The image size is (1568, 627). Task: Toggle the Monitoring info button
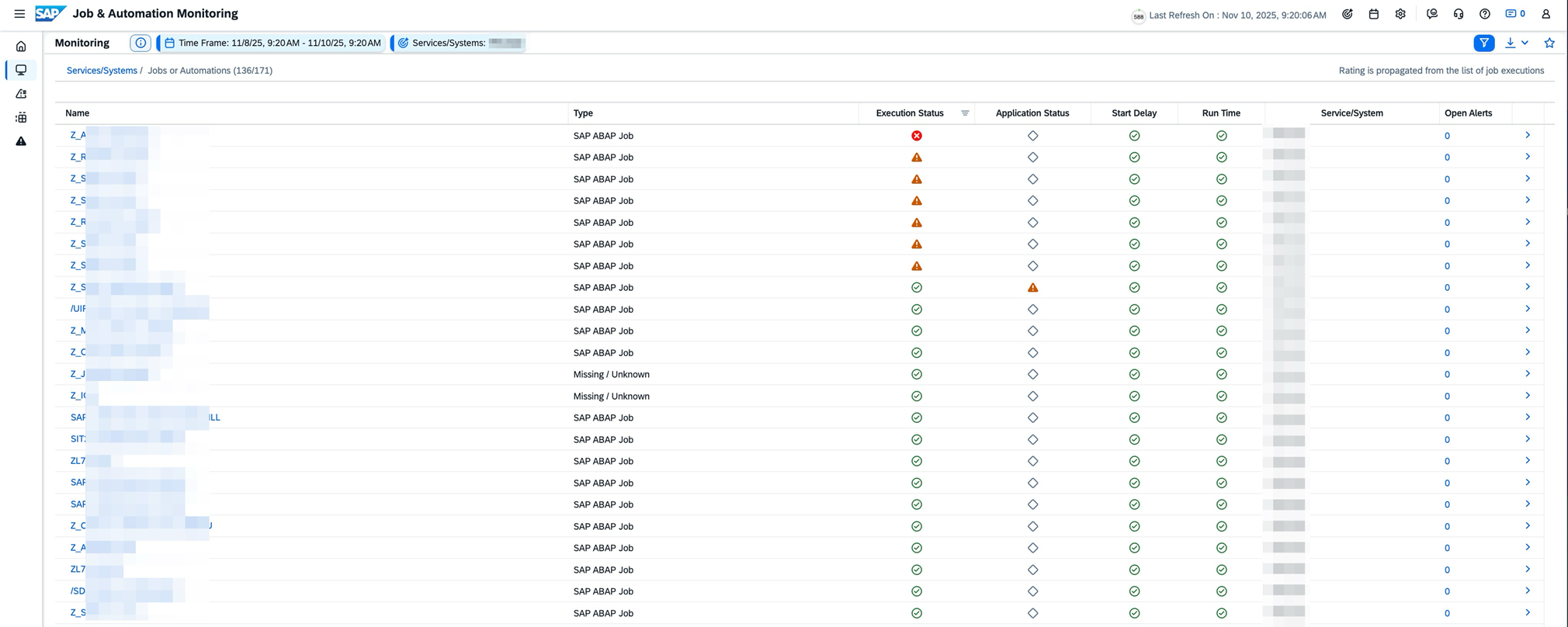tap(140, 43)
